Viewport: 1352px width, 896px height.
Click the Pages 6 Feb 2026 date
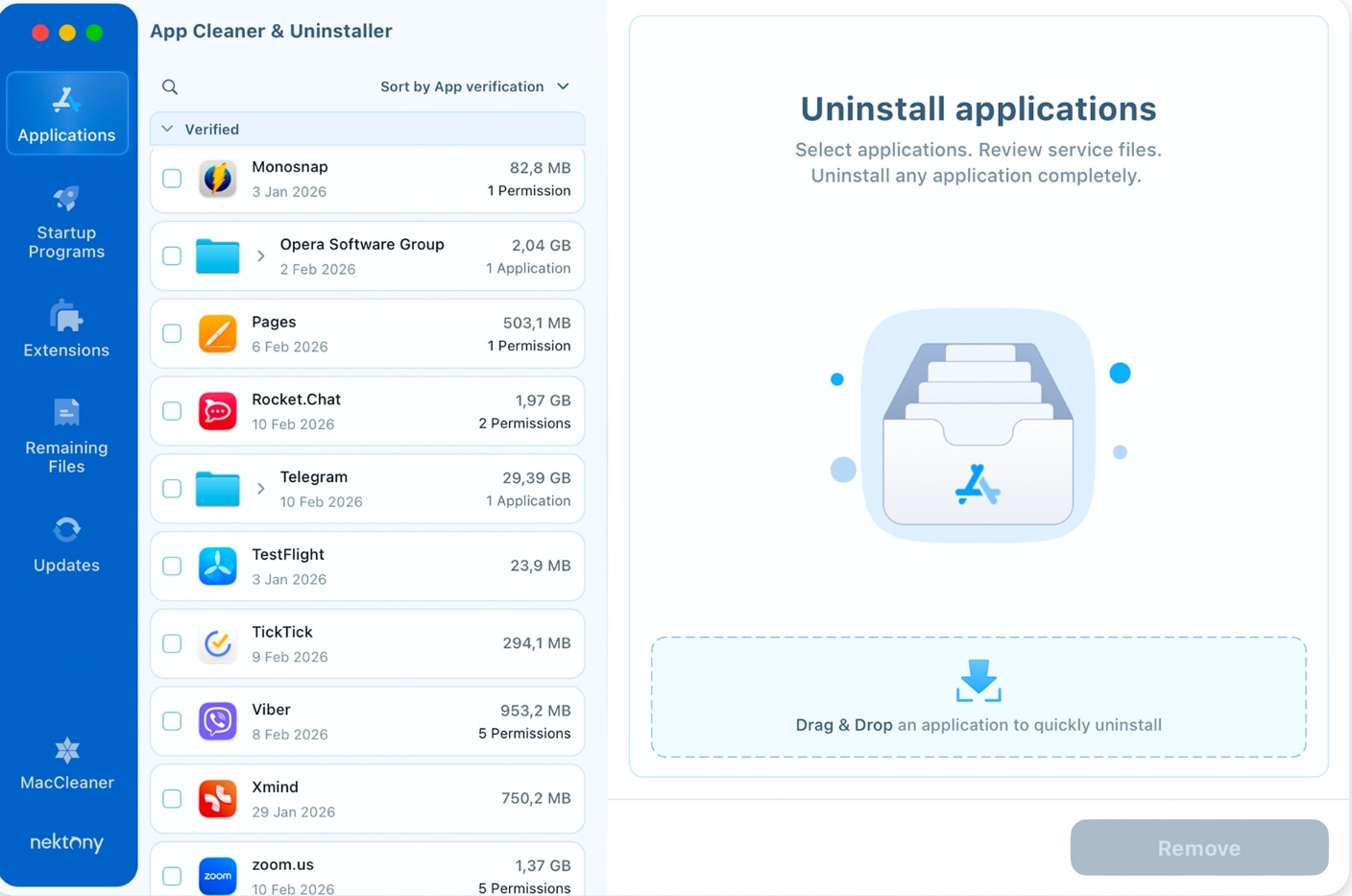(290, 347)
